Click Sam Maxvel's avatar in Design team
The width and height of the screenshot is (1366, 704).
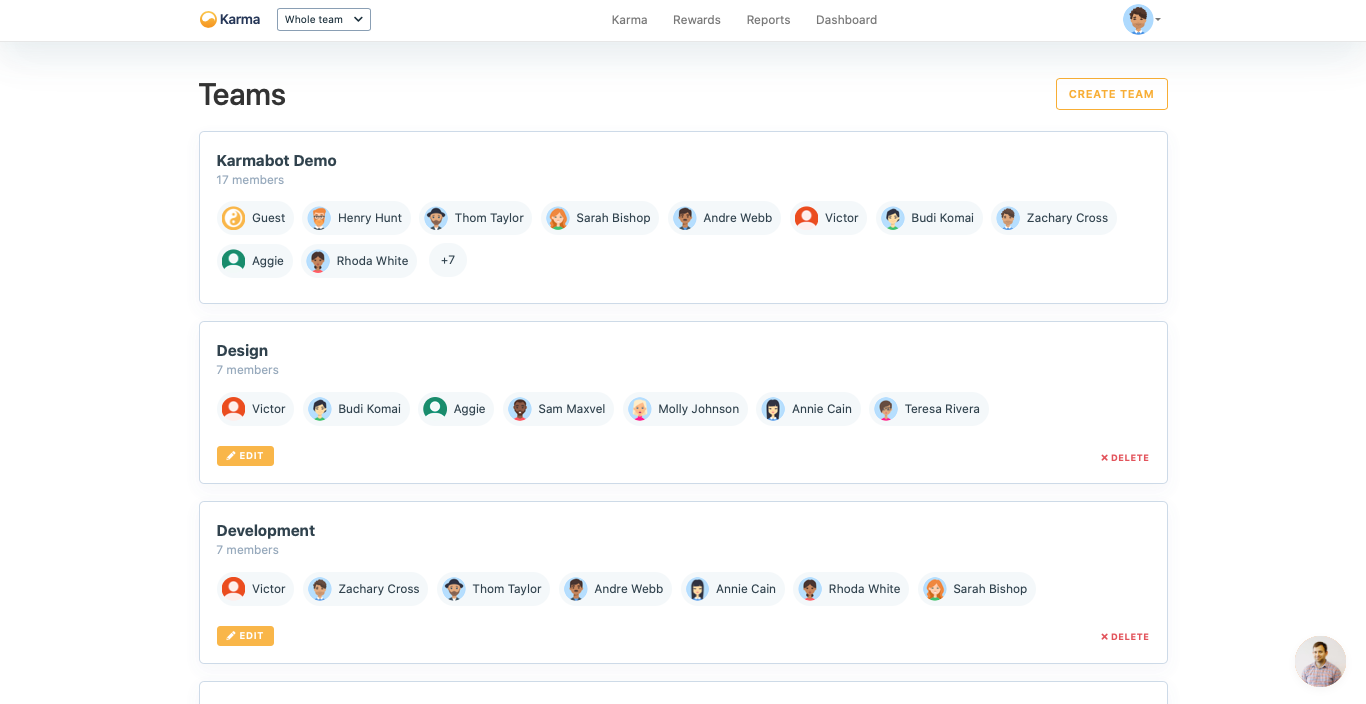click(x=519, y=408)
